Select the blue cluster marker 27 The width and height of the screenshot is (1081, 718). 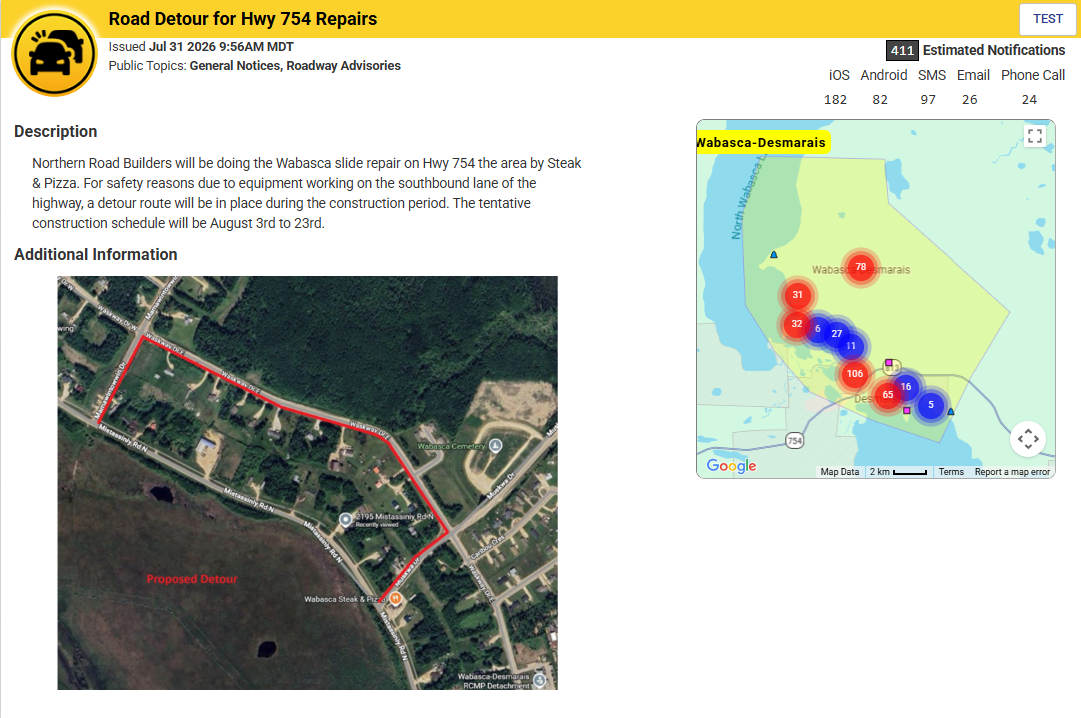(x=836, y=334)
